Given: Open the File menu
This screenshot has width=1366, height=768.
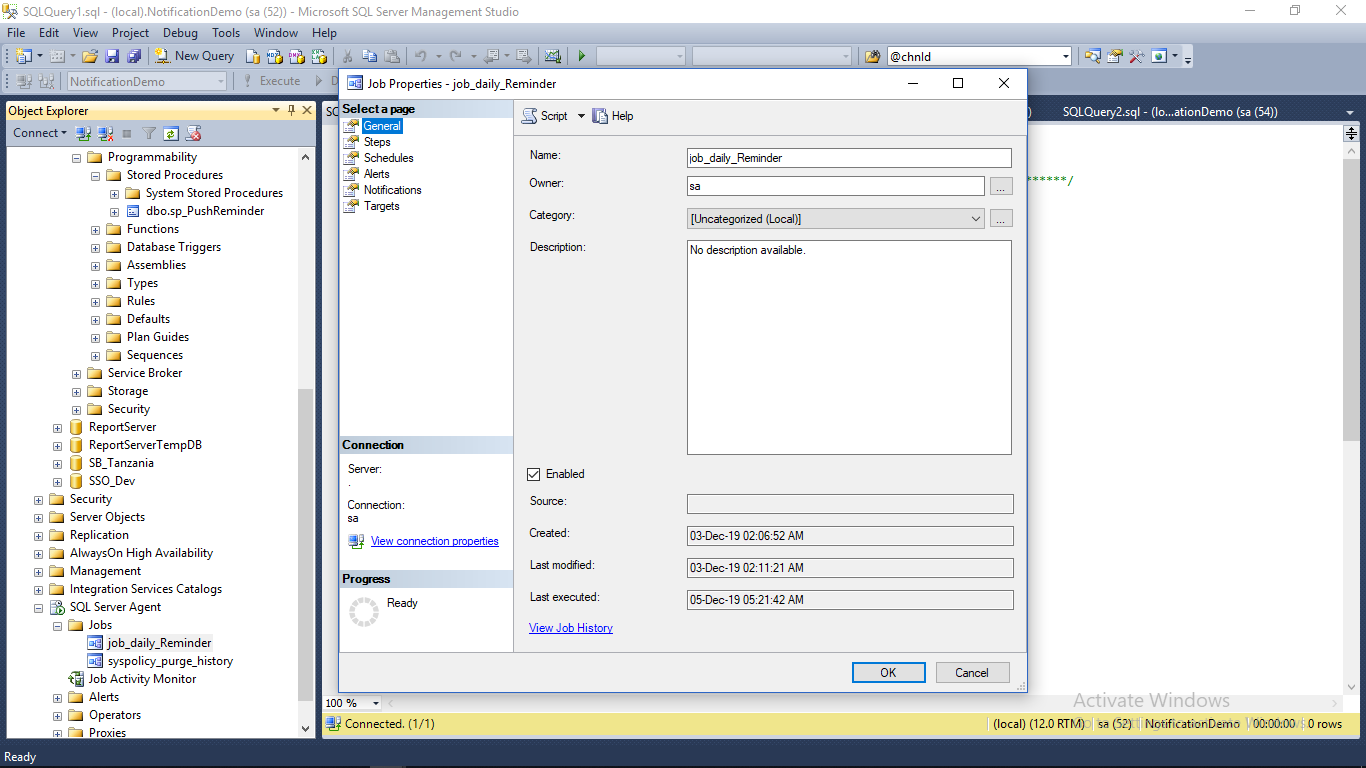Looking at the screenshot, I should pos(16,33).
